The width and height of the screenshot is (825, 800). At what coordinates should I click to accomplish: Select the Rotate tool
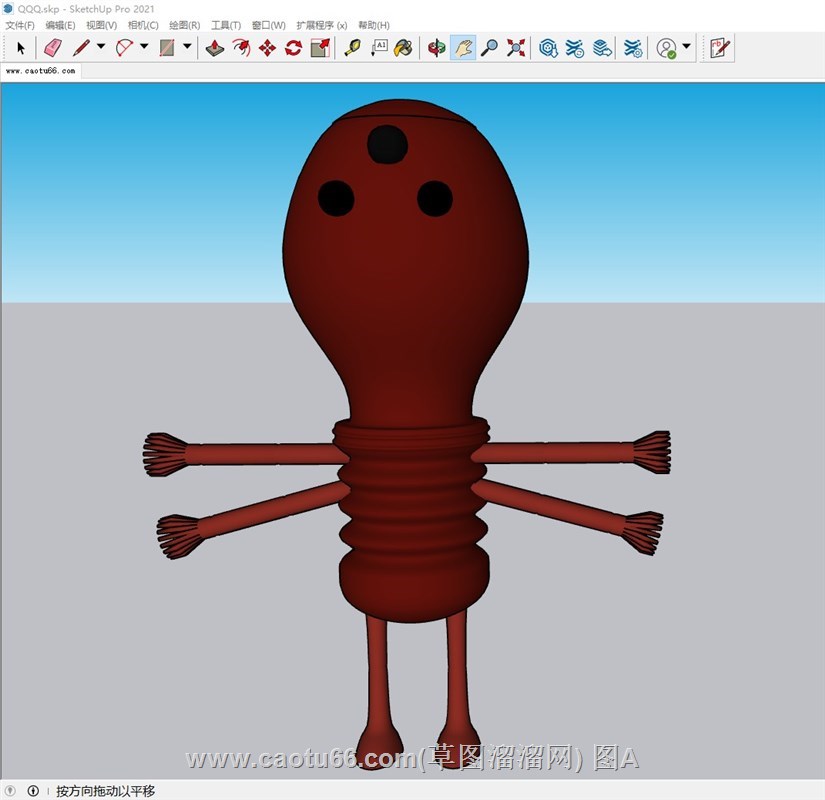point(293,47)
